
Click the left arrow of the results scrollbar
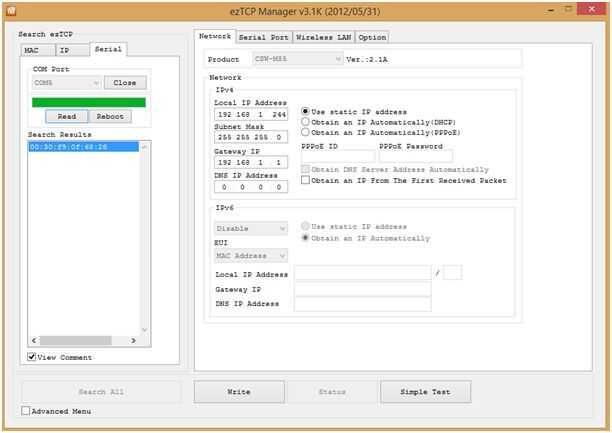[34, 340]
